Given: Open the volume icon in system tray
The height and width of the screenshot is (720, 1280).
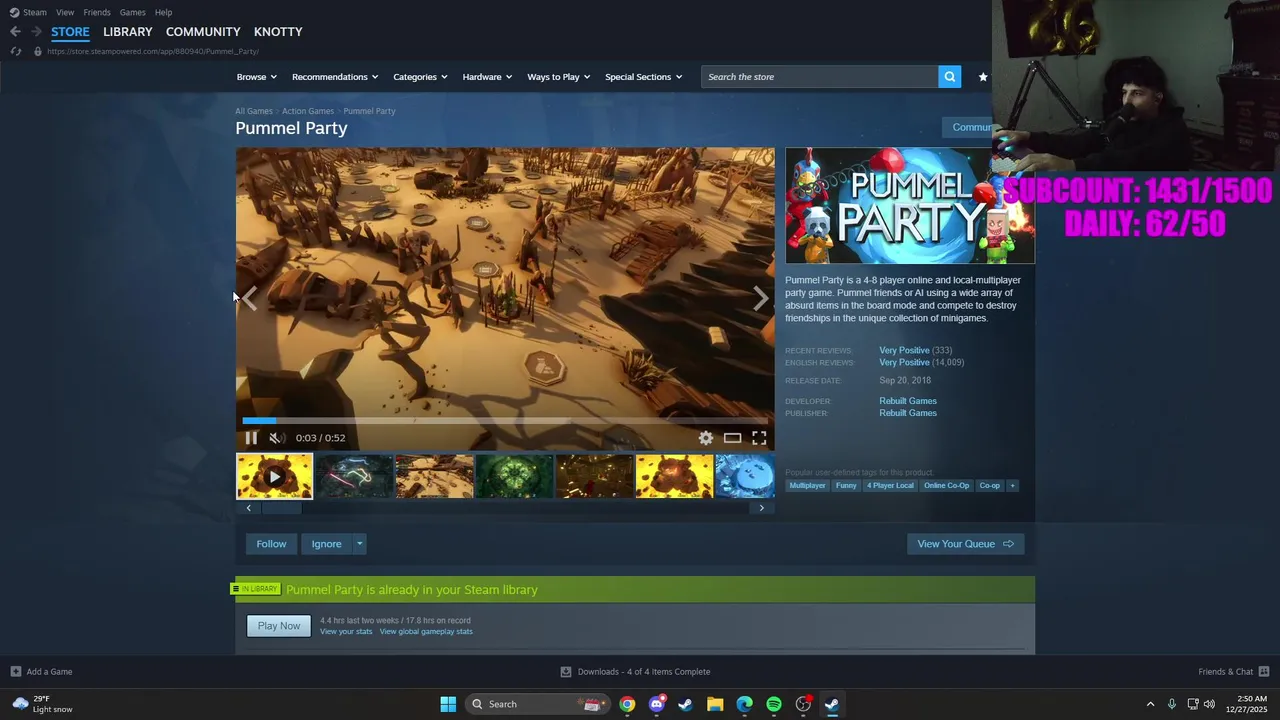Looking at the screenshot, I should (1209, 704).
